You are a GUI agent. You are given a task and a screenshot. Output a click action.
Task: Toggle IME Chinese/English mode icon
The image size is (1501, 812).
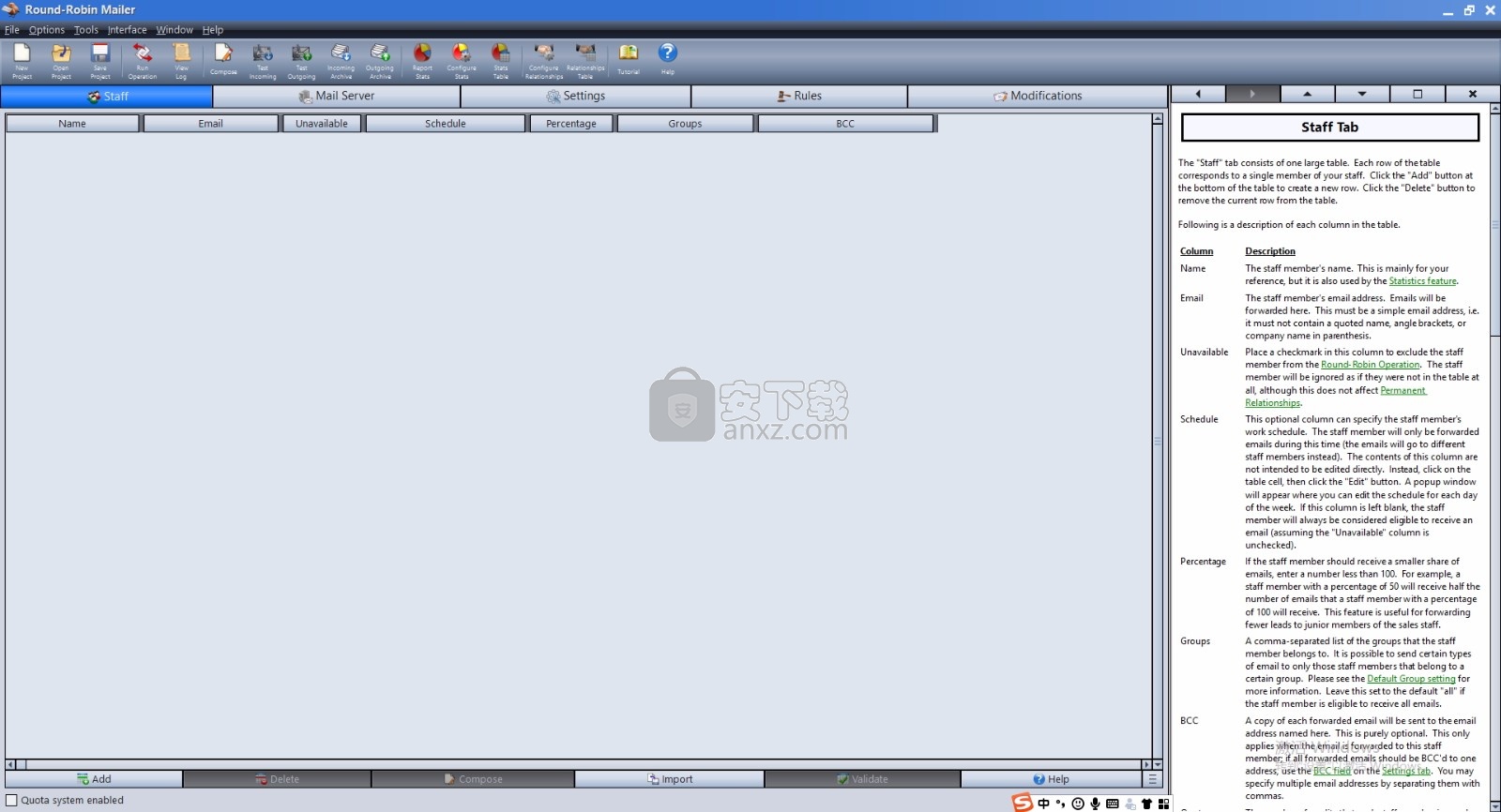(x=1043, y=804)
